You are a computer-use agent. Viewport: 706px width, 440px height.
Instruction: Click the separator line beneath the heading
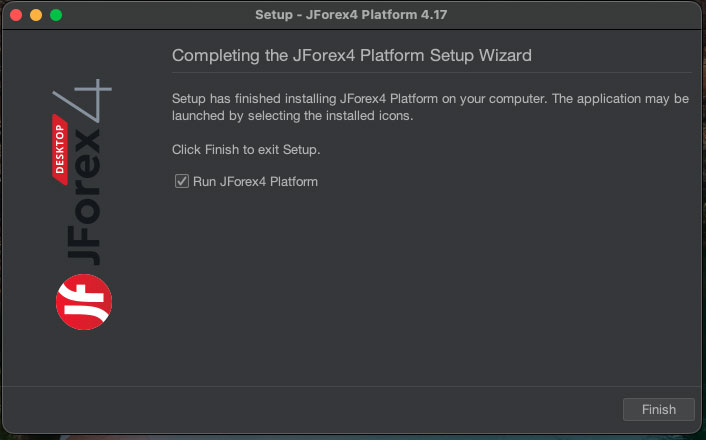click(x=430, y=72)
